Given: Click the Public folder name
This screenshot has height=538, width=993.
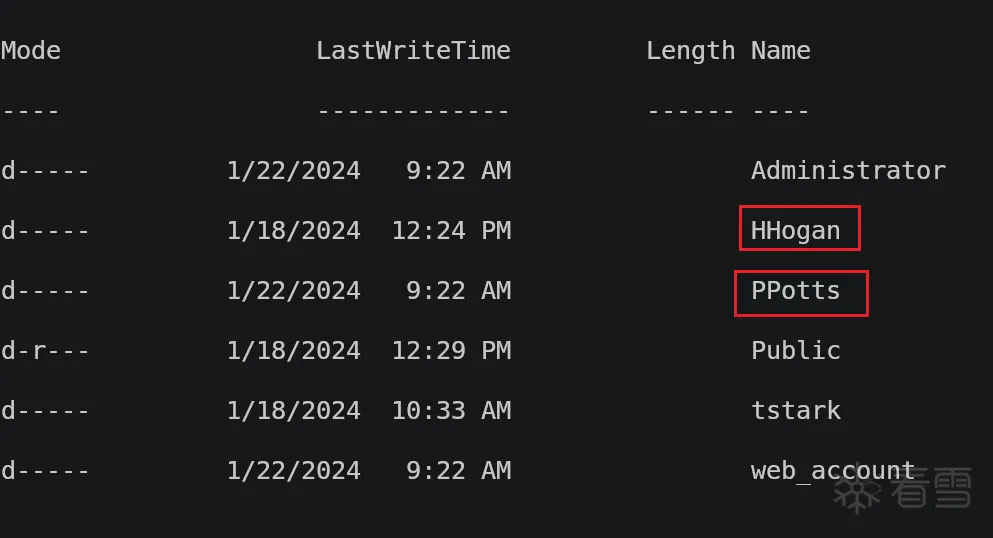Looking at the screenshot, I should [795, 350].
